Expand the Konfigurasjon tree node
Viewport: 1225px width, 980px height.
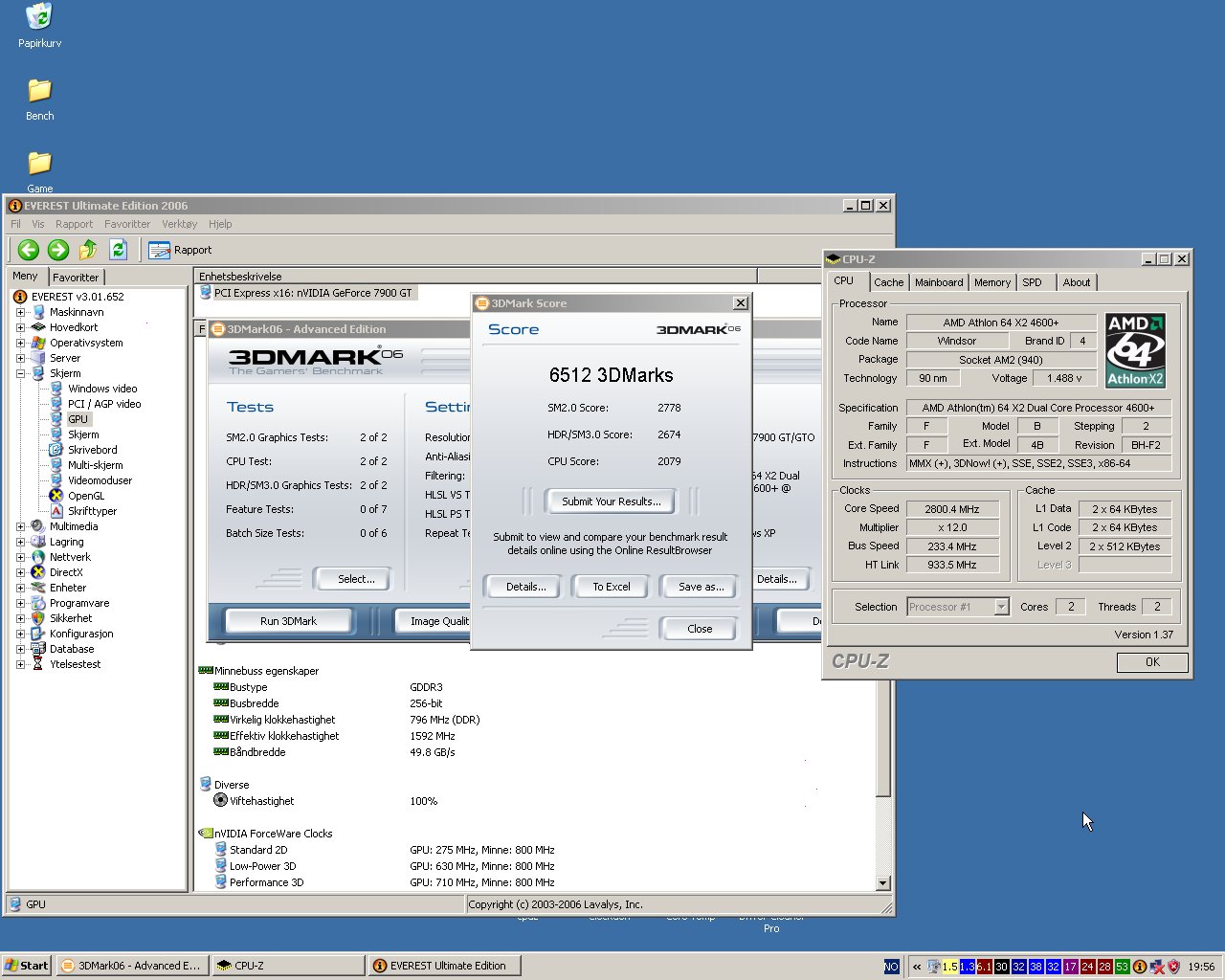pos(20,634)
